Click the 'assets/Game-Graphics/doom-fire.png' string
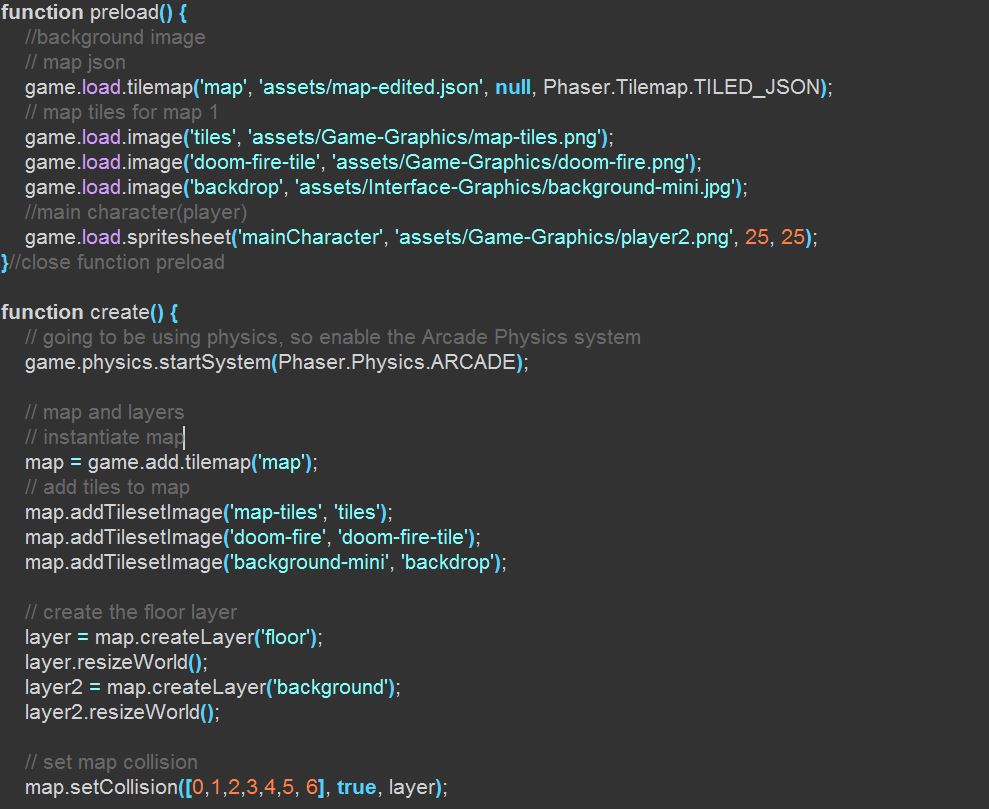The height and width of the screenshot is (809, 989). (513, 163)
